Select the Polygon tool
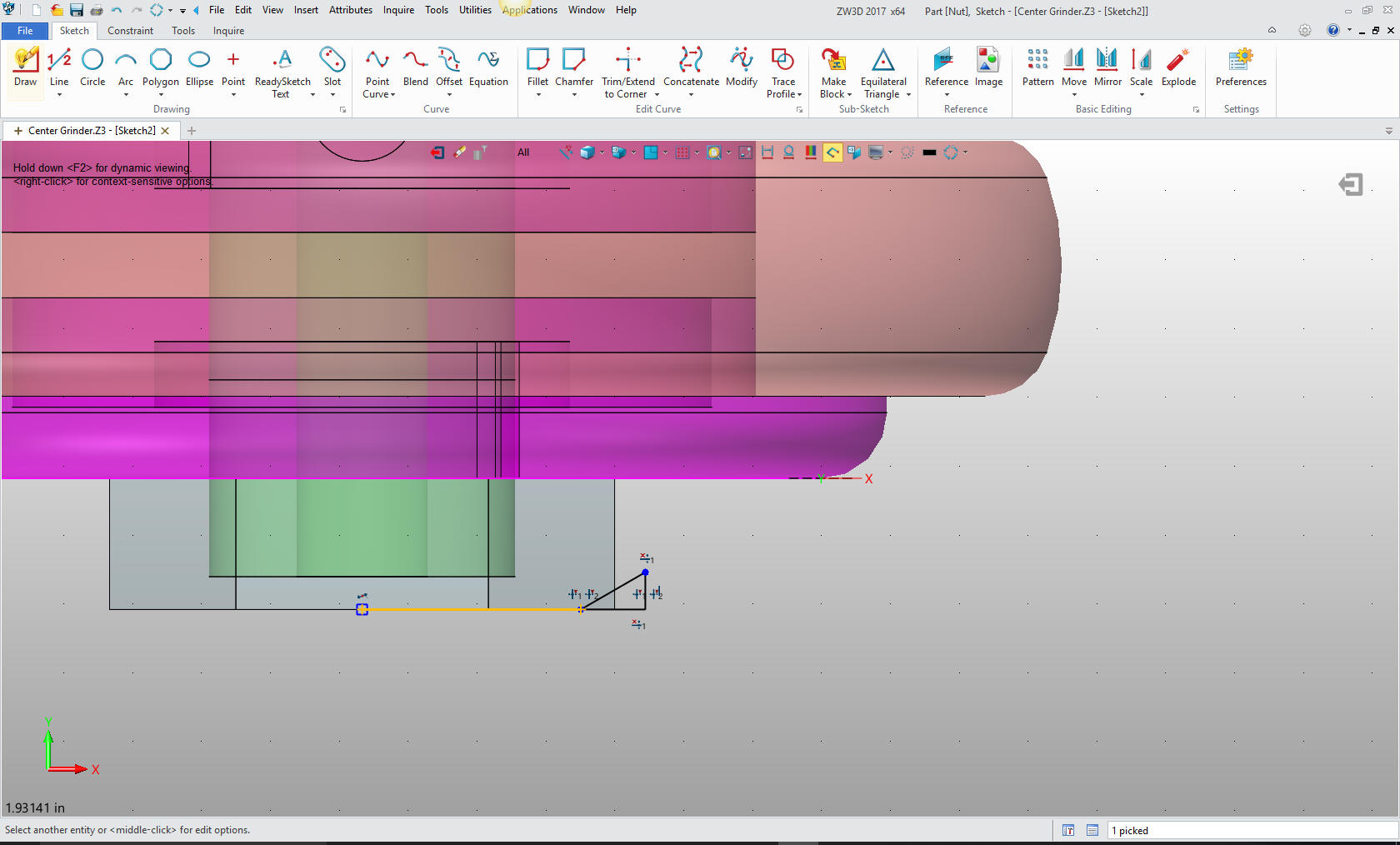This screenshot has width=1400, height=845. pos(160,67)
